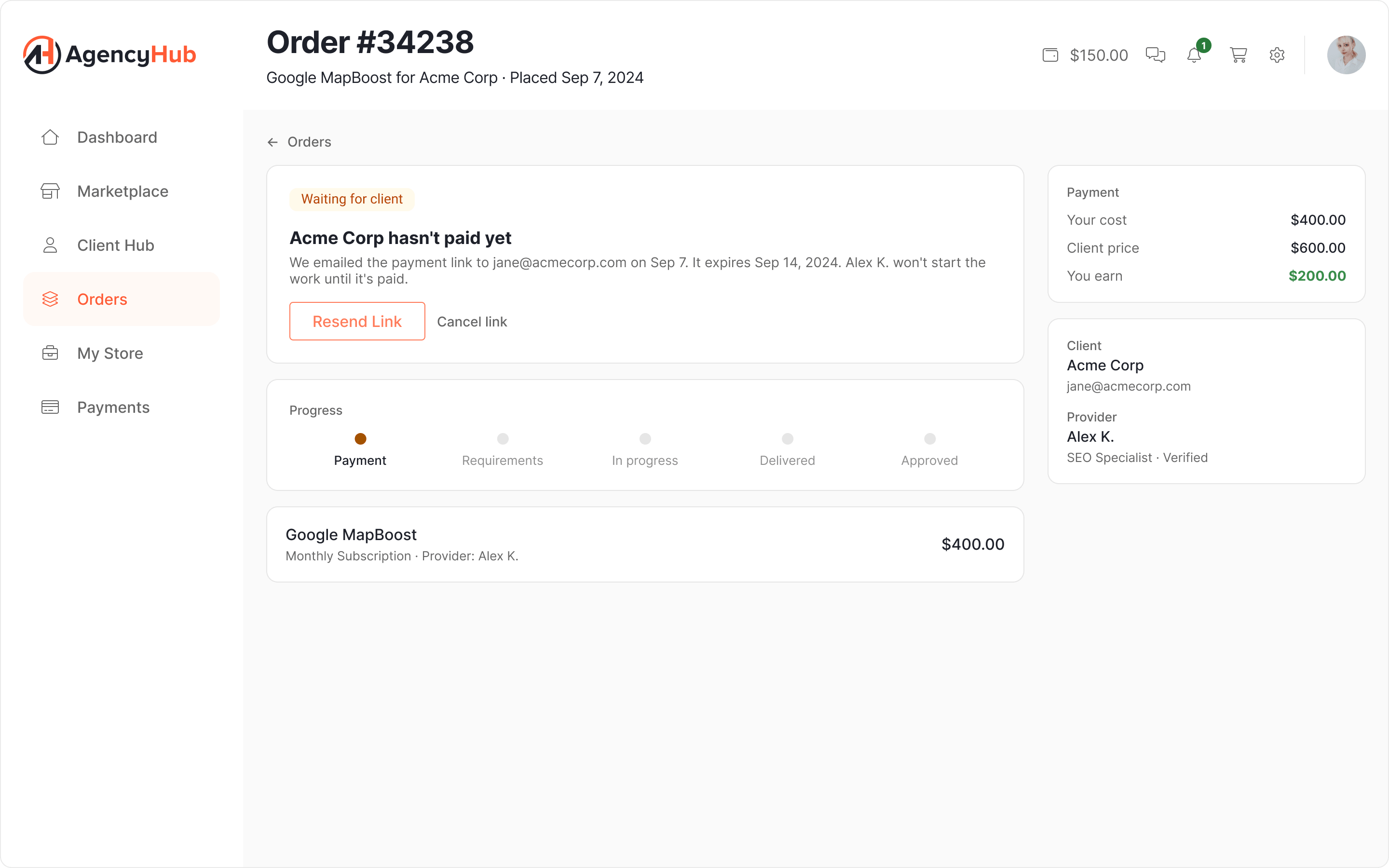Click Acme Corp hasn't paid yet heading
The height and width of the screenshot is (868, 1389).
[x=400, y=238]
